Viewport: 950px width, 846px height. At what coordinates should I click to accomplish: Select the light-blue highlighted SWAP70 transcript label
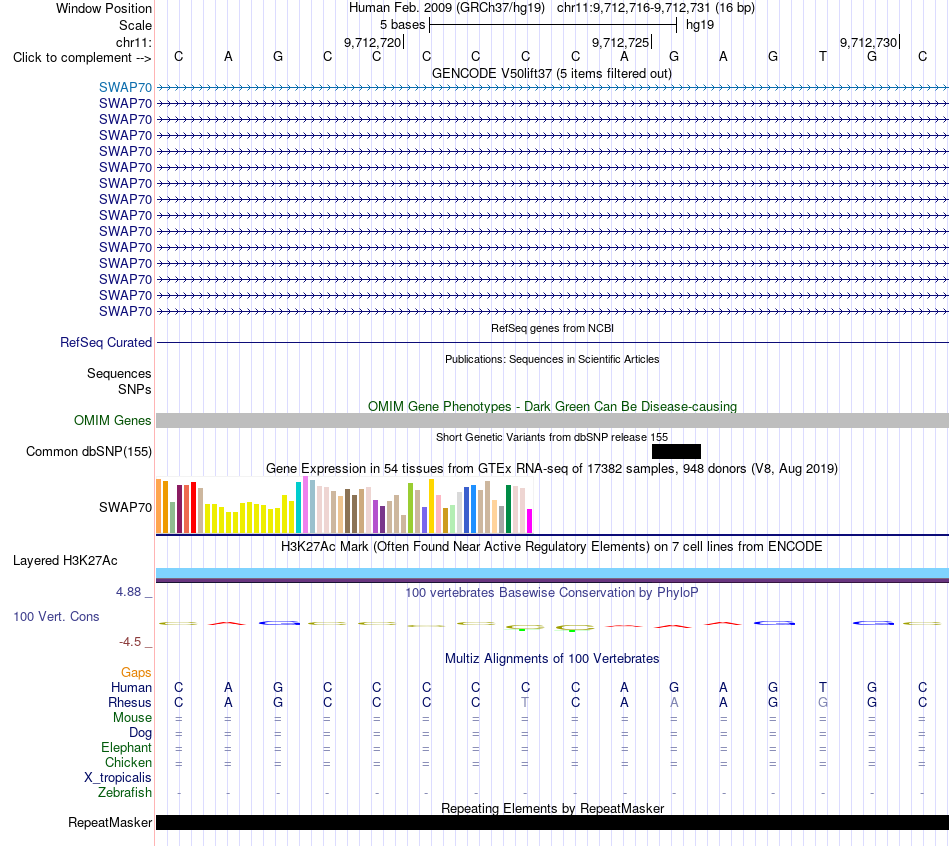point(125,87)
